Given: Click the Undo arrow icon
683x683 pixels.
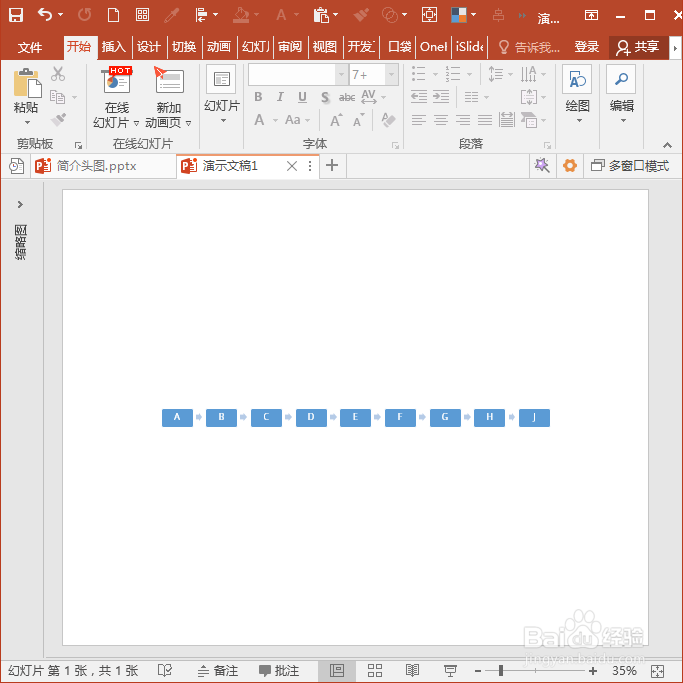Looking at the screenshot, I should pos(45,15).
